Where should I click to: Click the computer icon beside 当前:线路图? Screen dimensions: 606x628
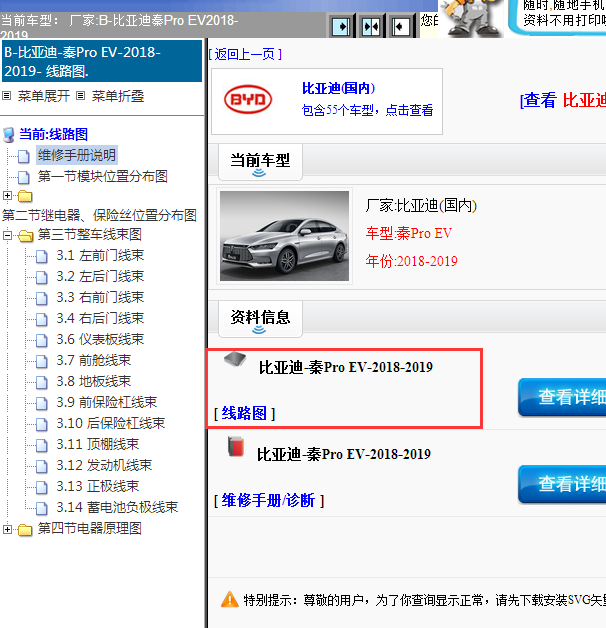point(8,135)
